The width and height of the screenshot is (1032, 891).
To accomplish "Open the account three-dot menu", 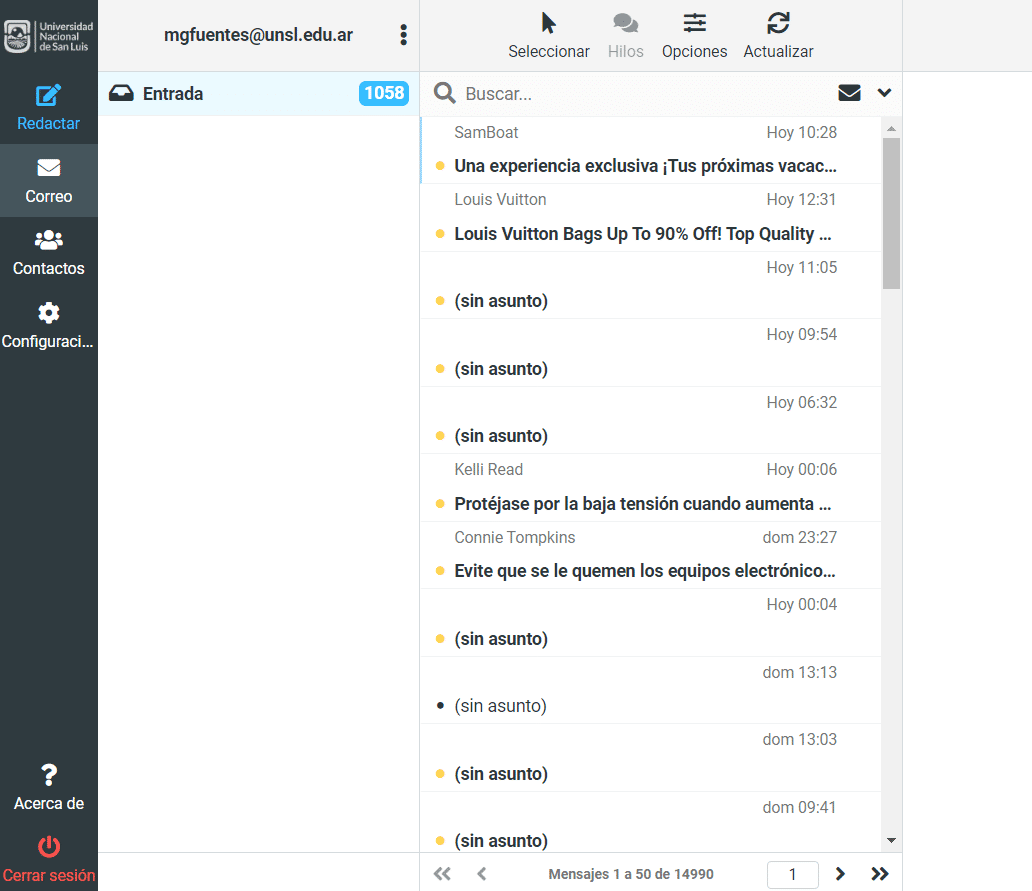I will 403,35.
